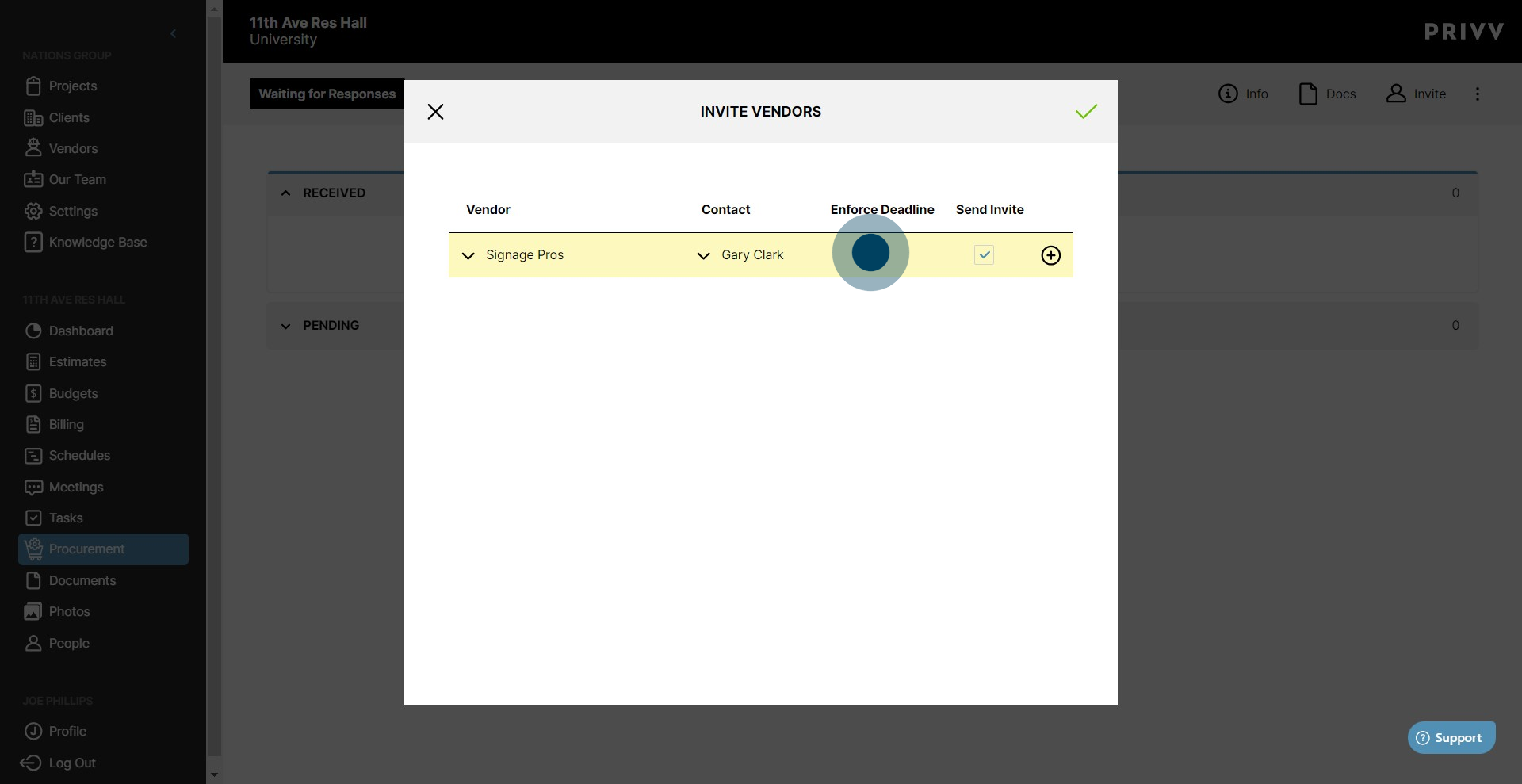1522x784 pixels.
Task: Click the 11th Ave Res Hall title
Action: (x=308, y=23)
